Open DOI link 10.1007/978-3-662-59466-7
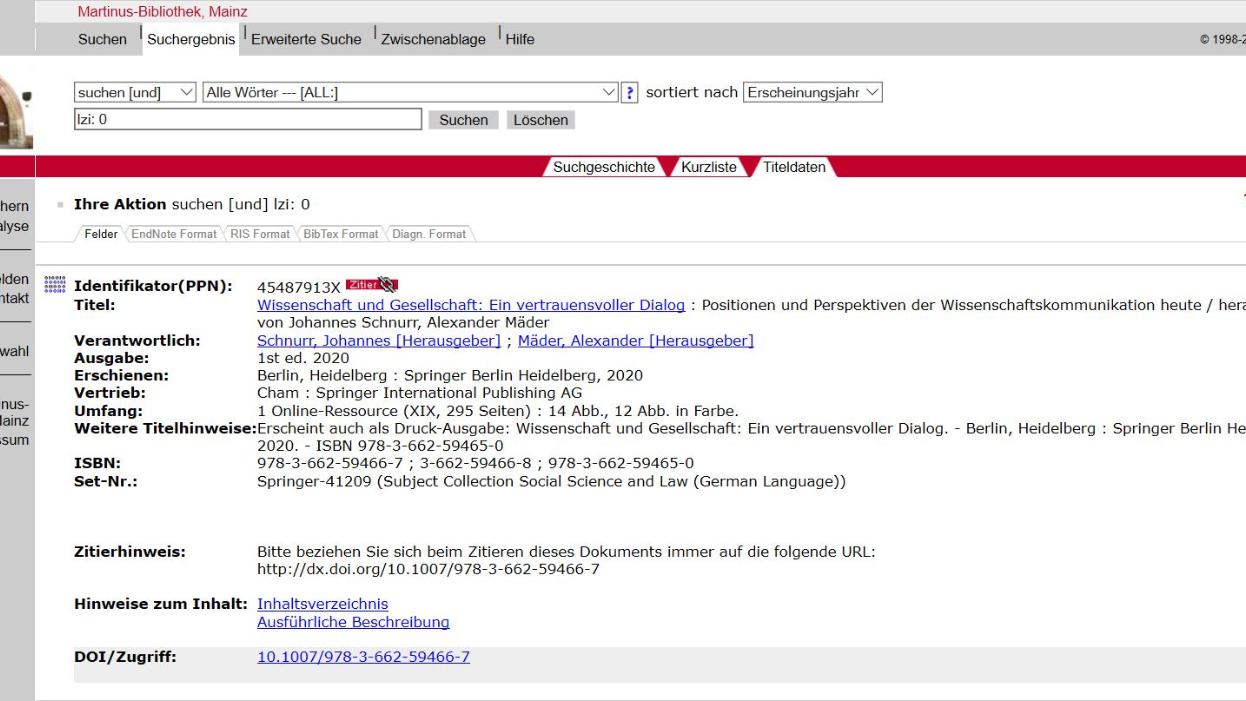 pyautogui.click(x=364, y=657)
